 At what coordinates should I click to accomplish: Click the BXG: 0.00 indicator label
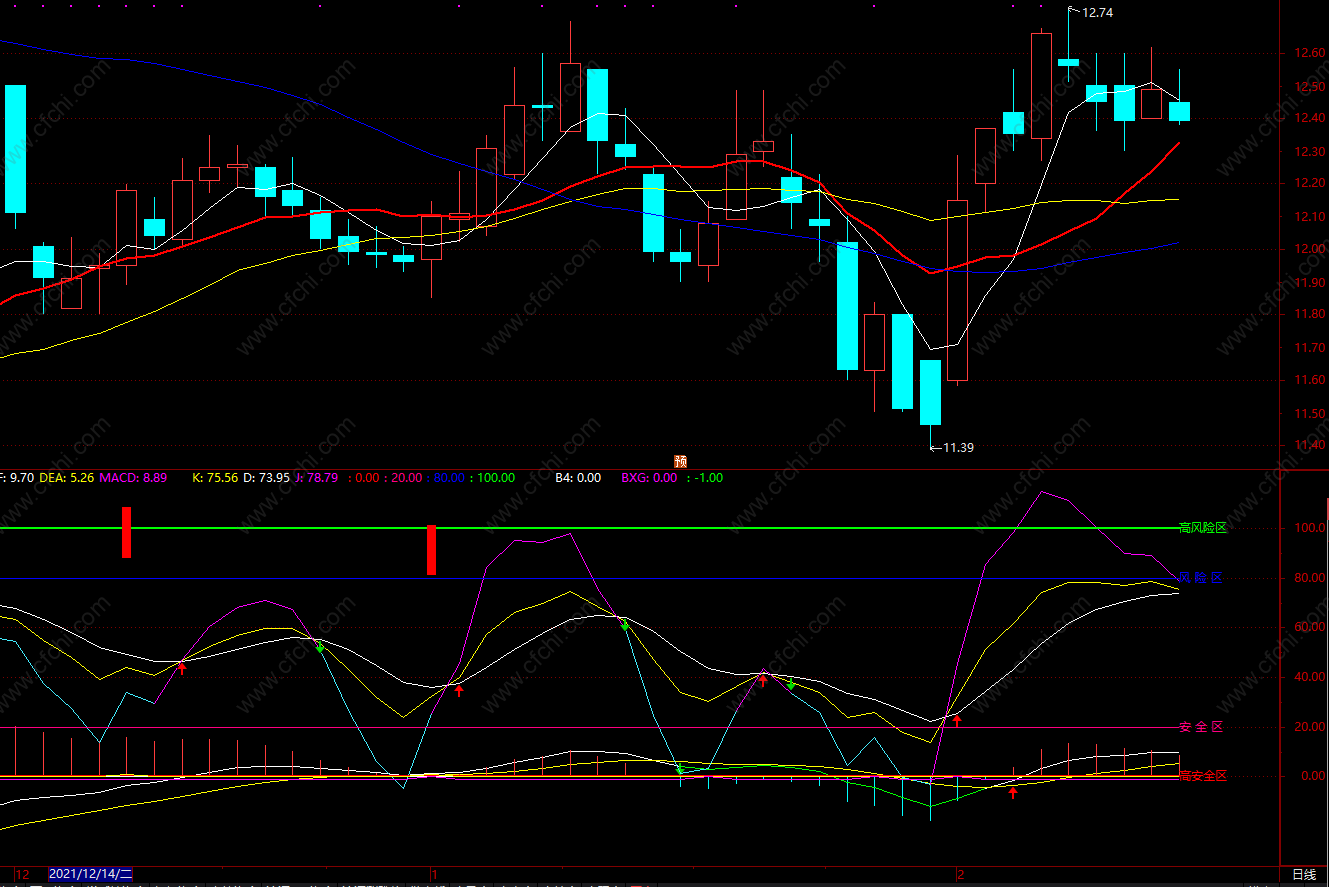(x=648, y=478)
